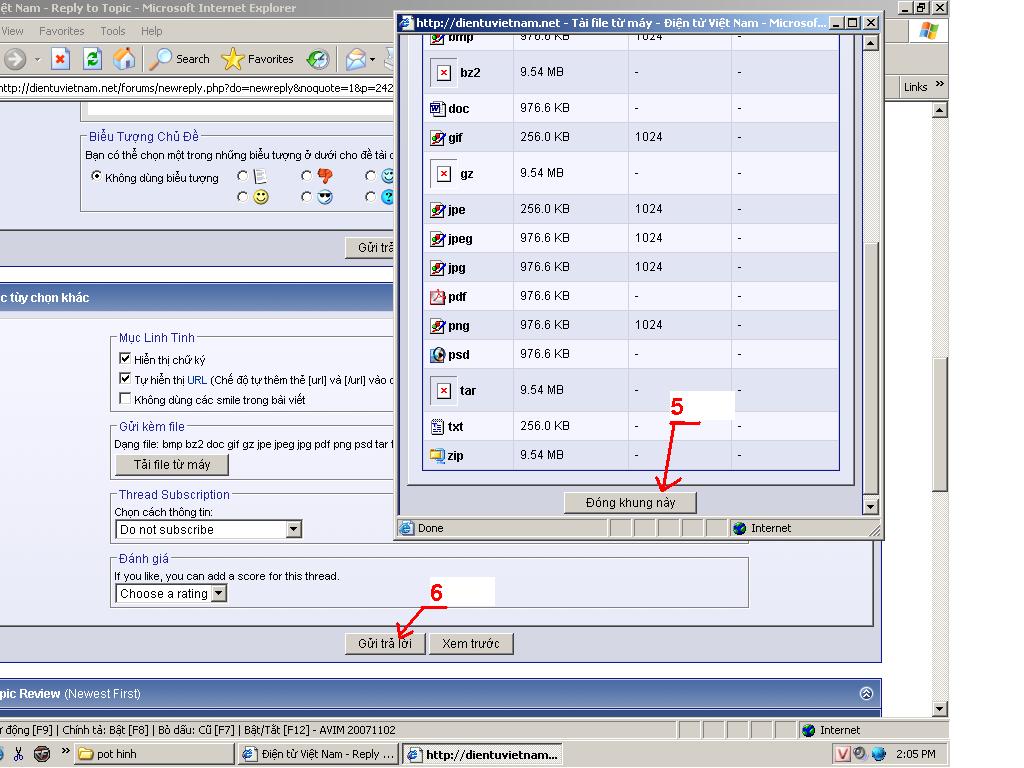1024x768 pixels.
Task: Click bottom 'Gửi trả lời' submit button
Action: 385,644
